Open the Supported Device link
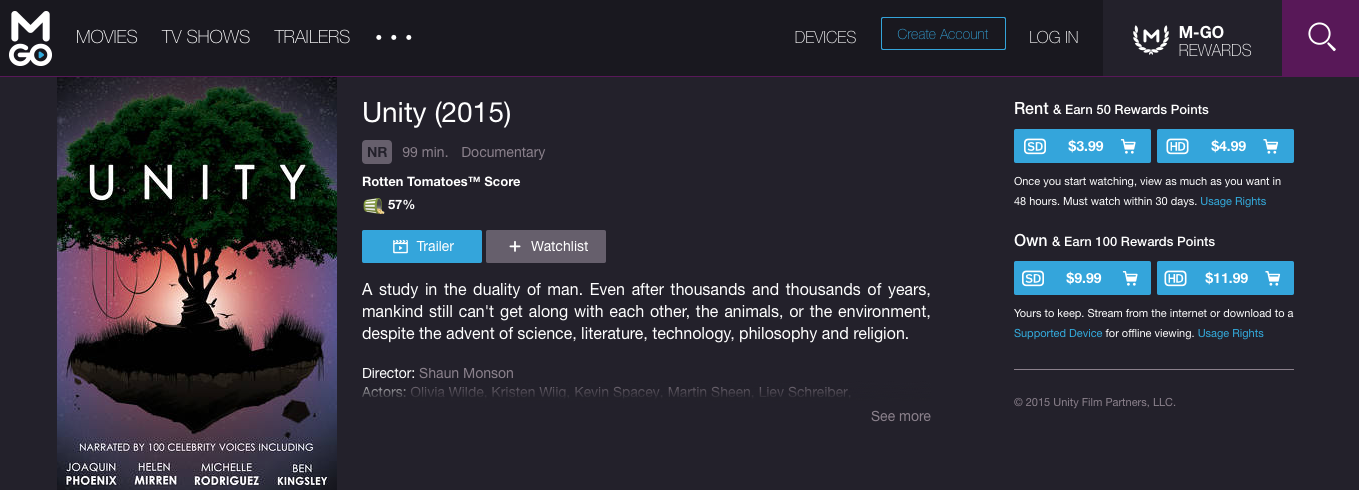Screen dimensions: 1359x490 (x=1058, y=333)
